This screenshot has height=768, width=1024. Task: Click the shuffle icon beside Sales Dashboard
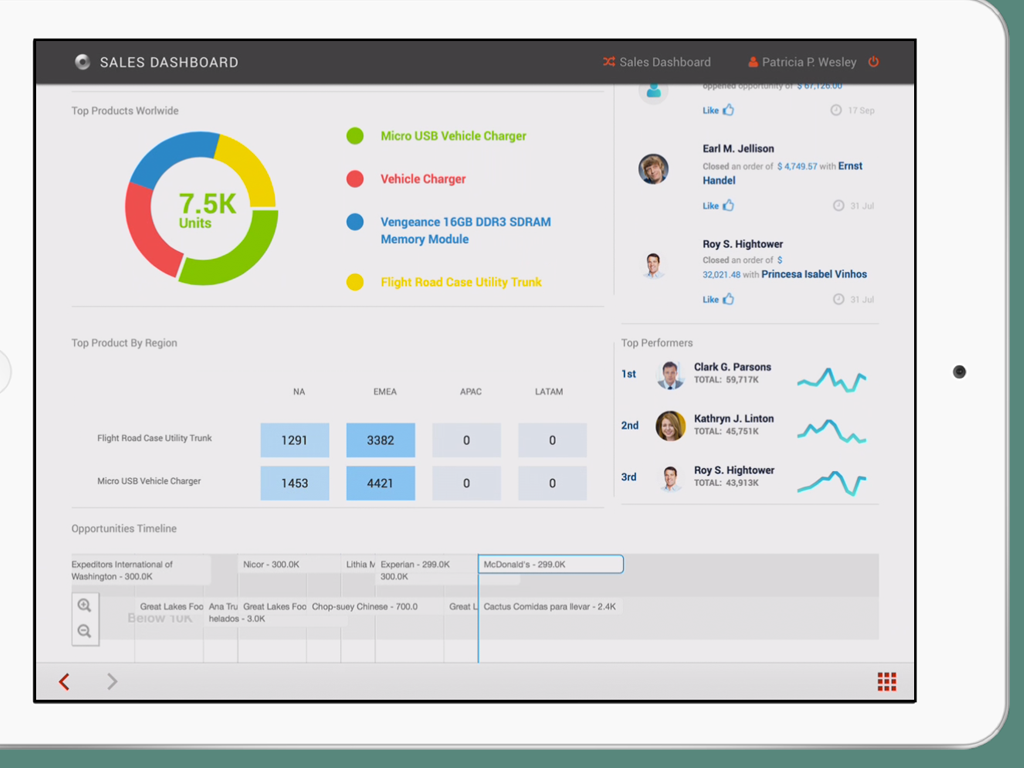pyautogui.click(x=608, y=62)
